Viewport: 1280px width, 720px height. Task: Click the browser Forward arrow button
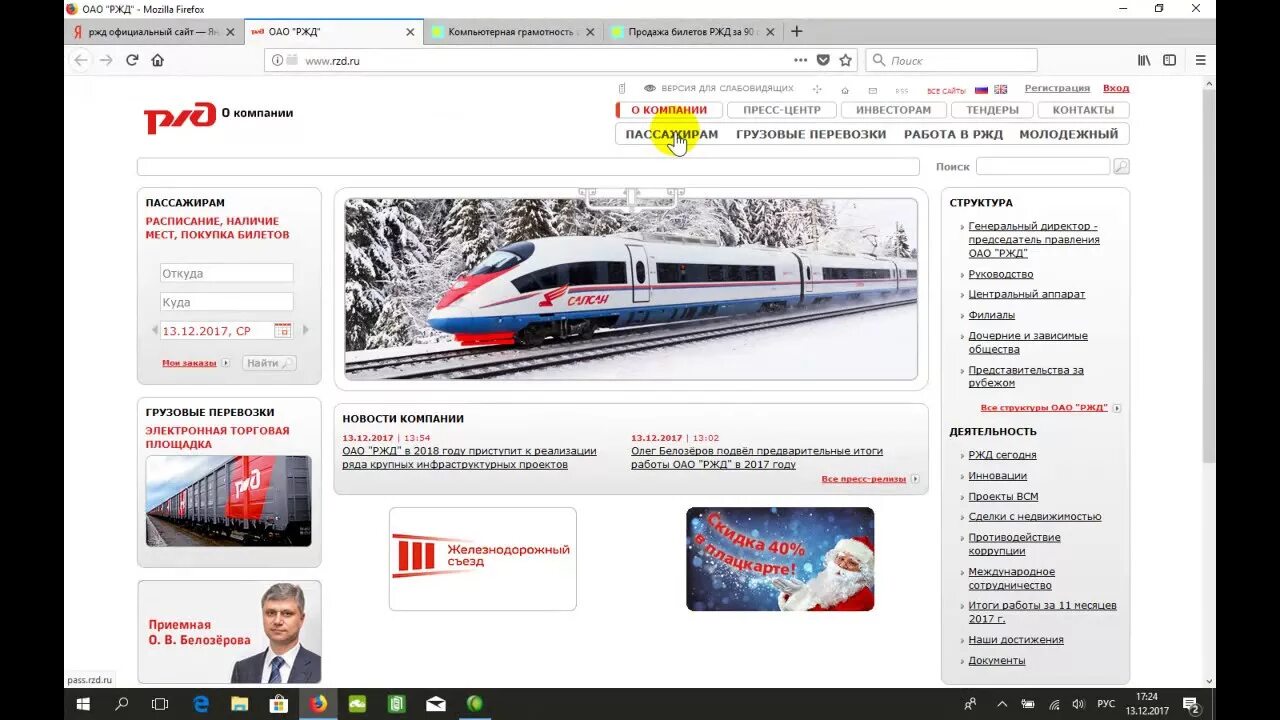coord(106,60)
